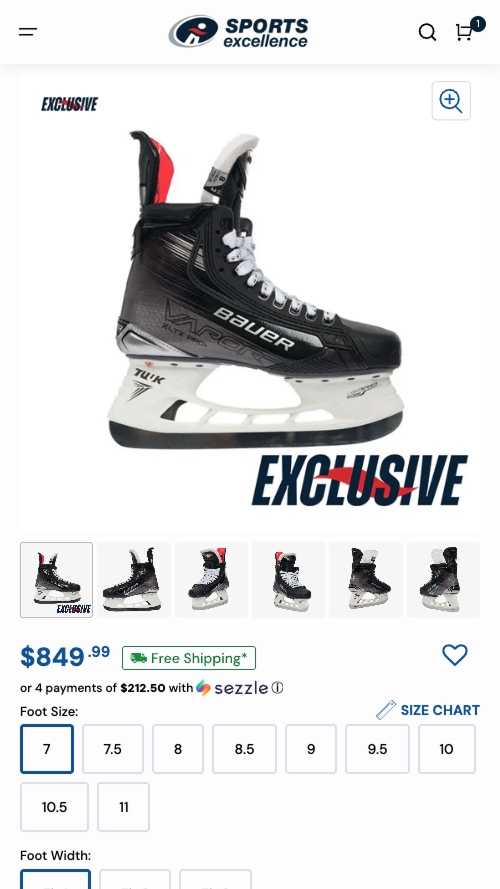Click the Sports Excellence logo
Viewport: 500px width, 889px height.
tap(239, 32)
